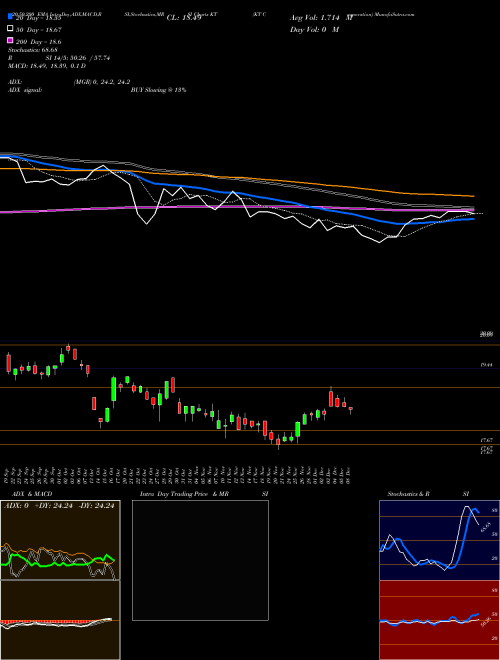This screenshot has height=660, width=500.
Task: Select the '200 Day - 18.6' legend label
Action: (38, 42)
